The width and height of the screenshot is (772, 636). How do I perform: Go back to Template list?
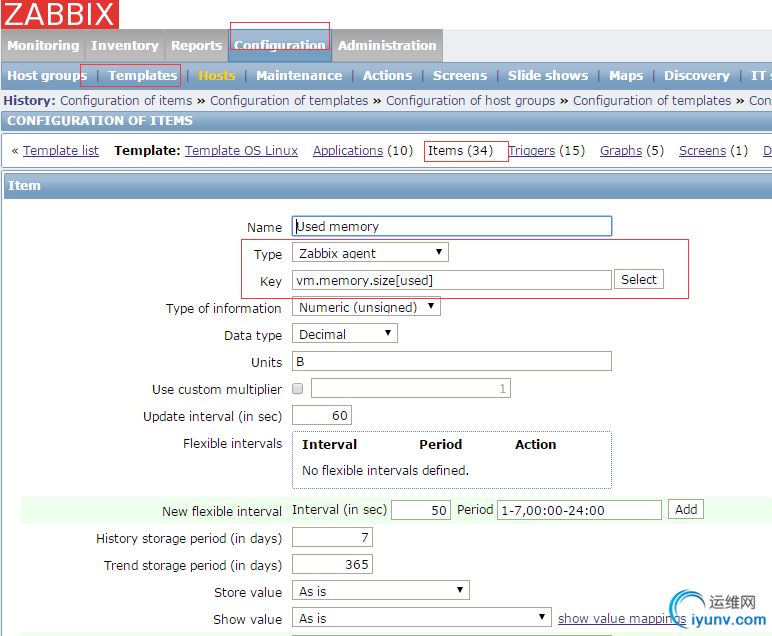click(x=61, y=151)
